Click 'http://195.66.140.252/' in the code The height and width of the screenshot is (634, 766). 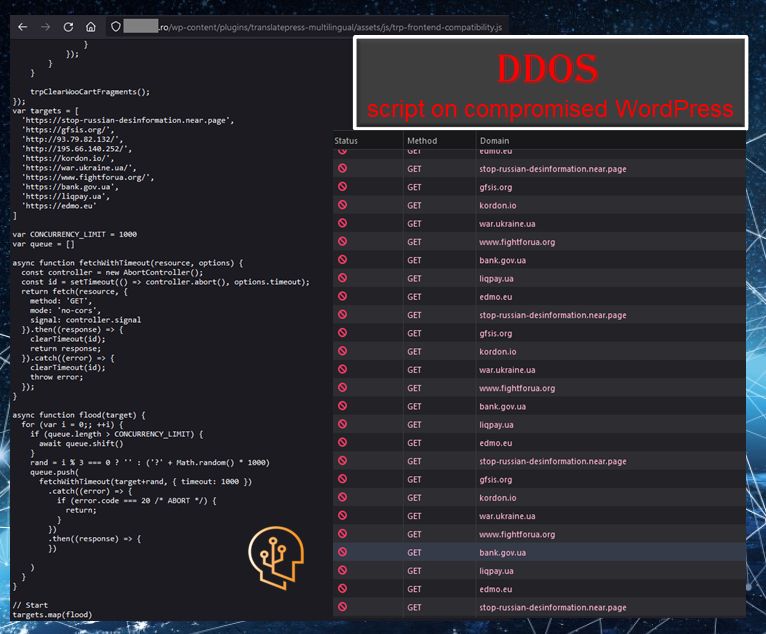click(77, 149)
